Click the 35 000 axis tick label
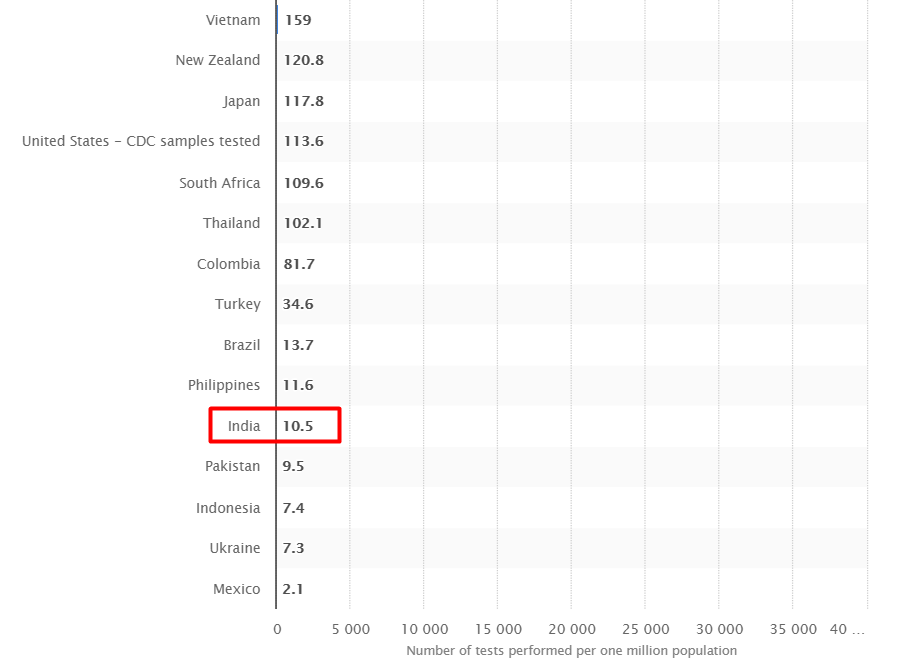Image resolution: width=924 pixels, height=667 pixels. pyautogui.click(x=793, y=630)
